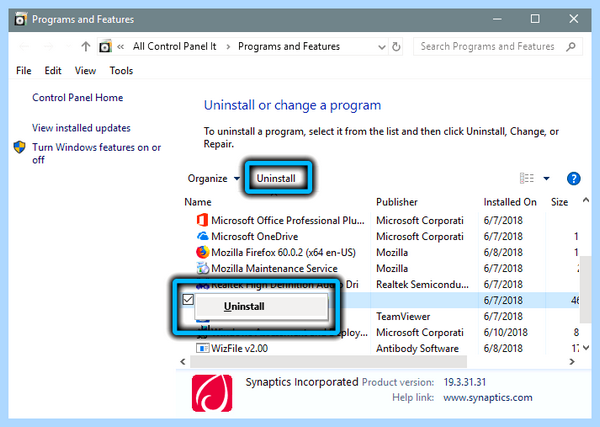Open the Control Panel Home link
Image resolution: width=600 pixels, height=427 pixels.
(x=77, y=98)
